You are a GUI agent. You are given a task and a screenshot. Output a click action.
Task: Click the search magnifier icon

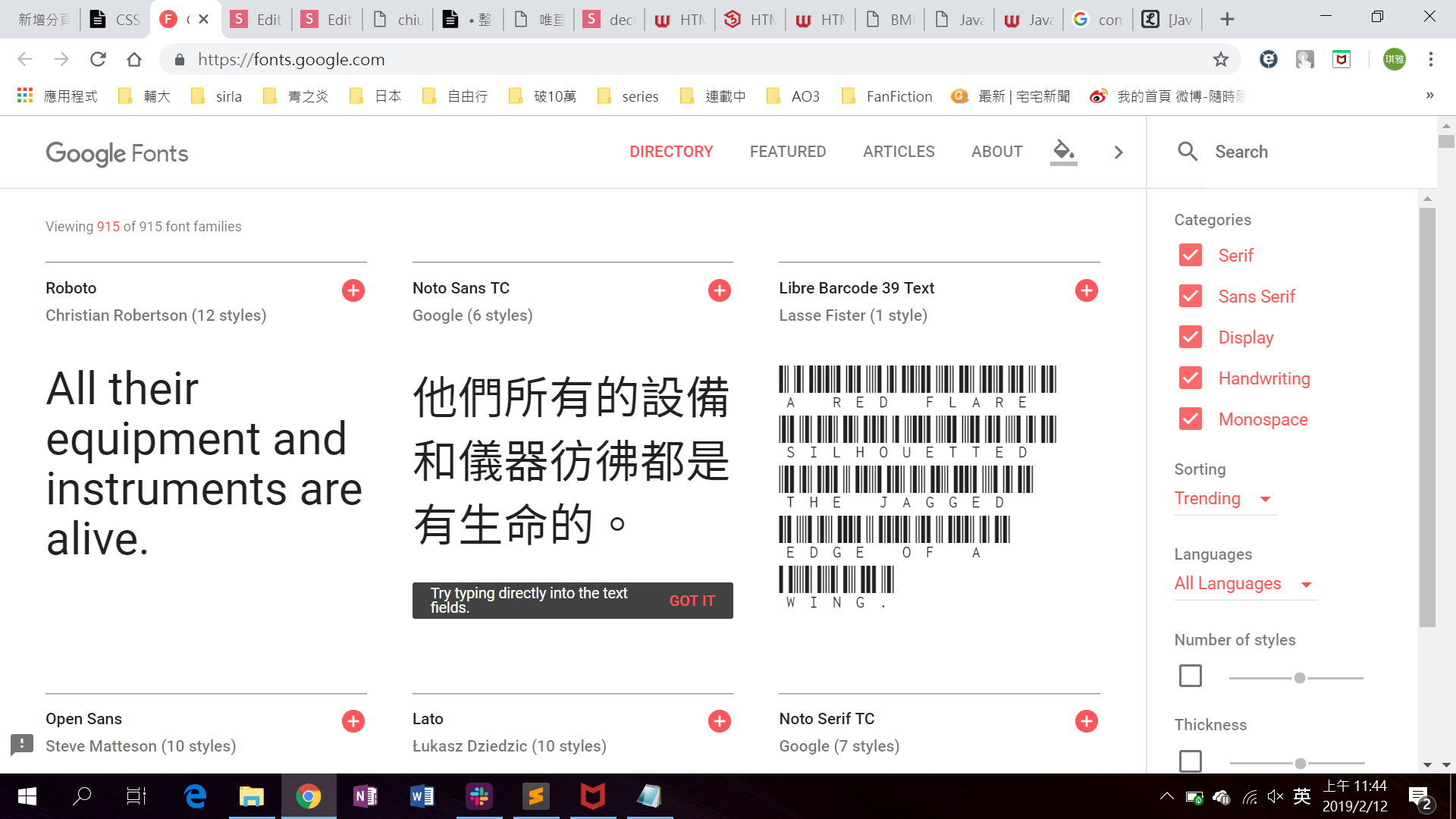(1188, 152)
